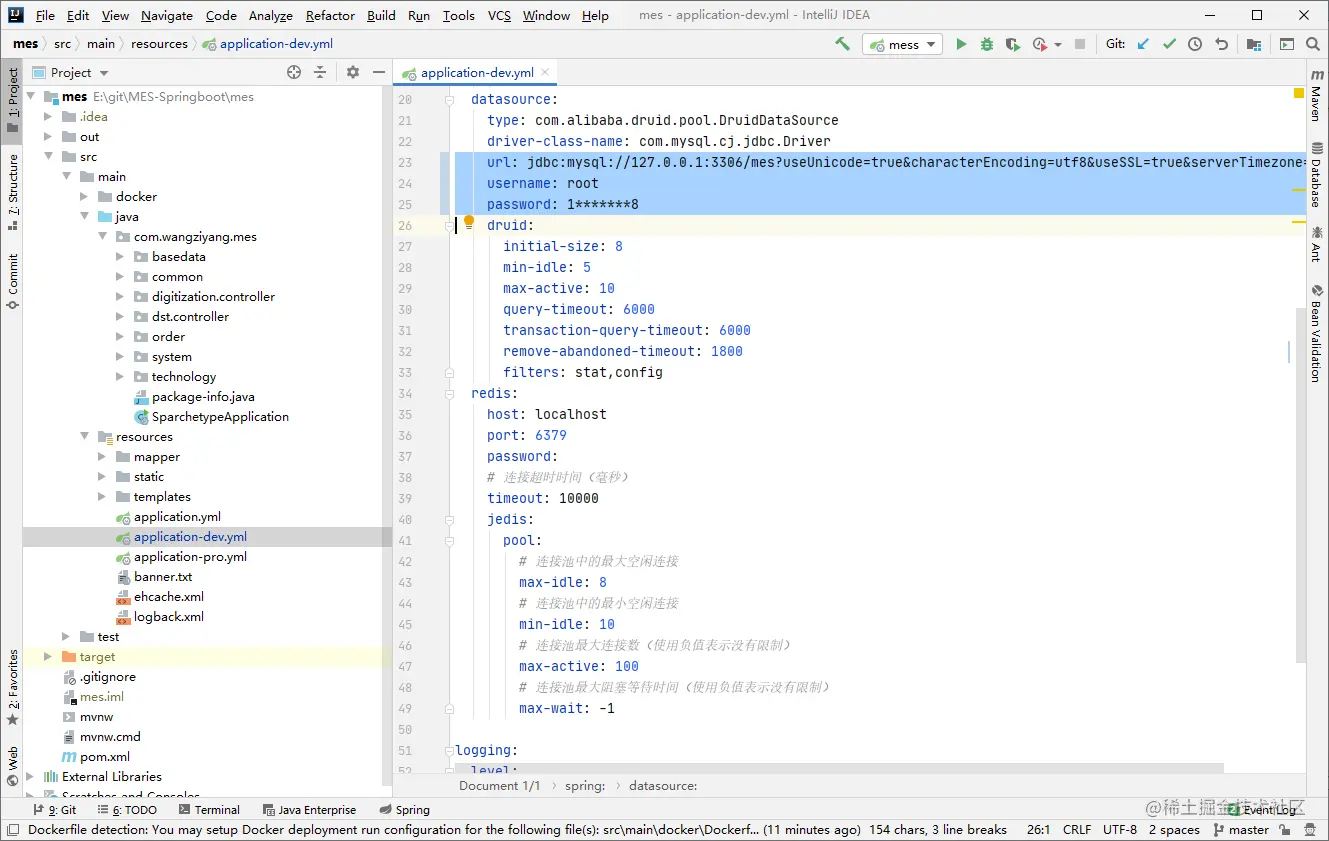The height and width of the screenshot is (841, 1329).
Task: Expand the test folder
Action: [x=67, y=637]
